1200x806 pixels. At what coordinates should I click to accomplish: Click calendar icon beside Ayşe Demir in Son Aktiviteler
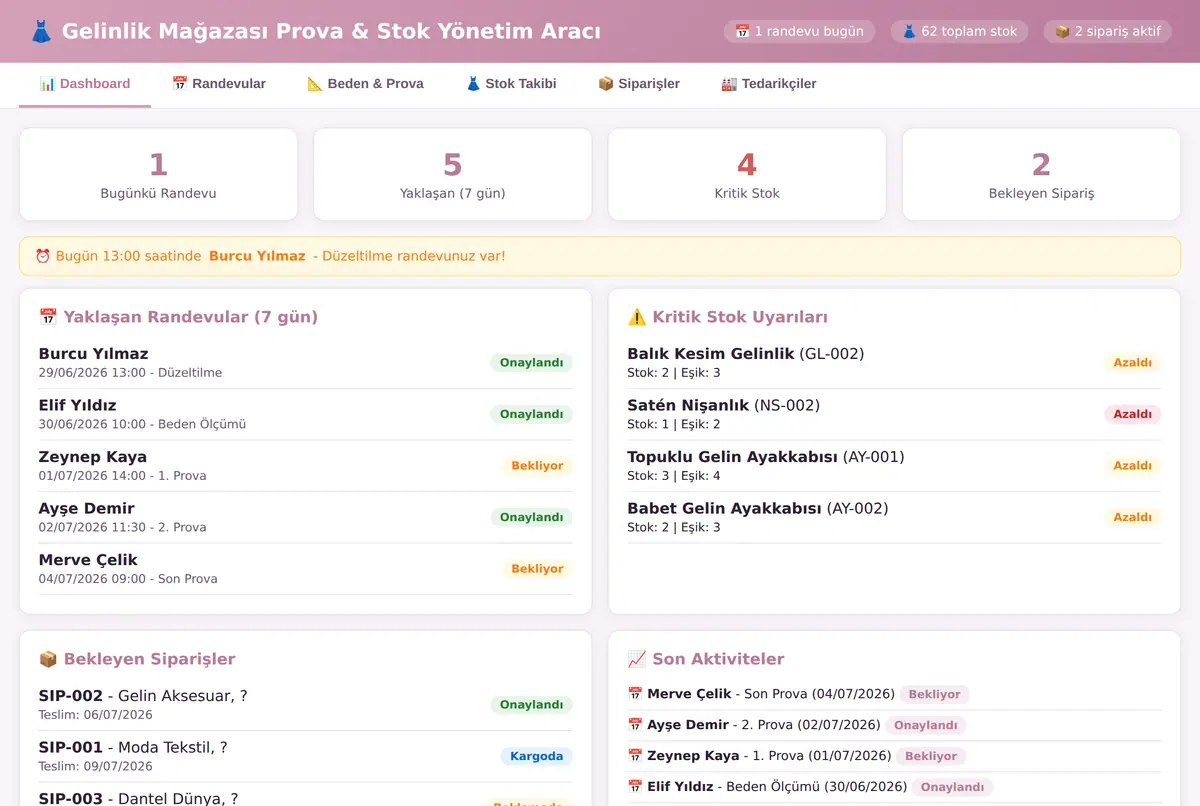click(x=635, y=725)
